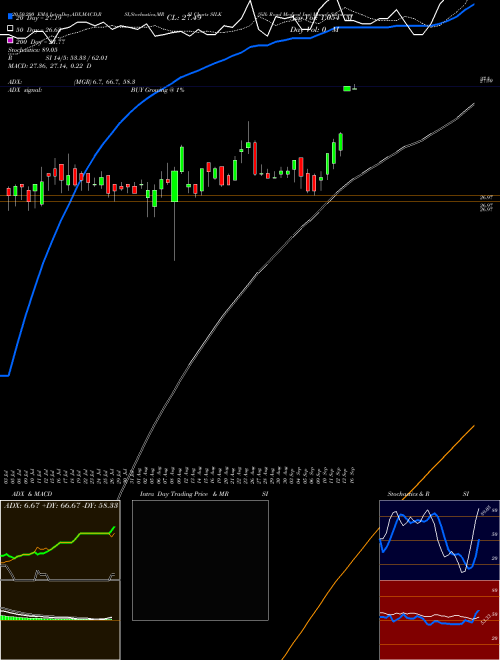Open the red RSI chart panel
The height and width of the screenshot is (660, 500).
tap(439, 620)
